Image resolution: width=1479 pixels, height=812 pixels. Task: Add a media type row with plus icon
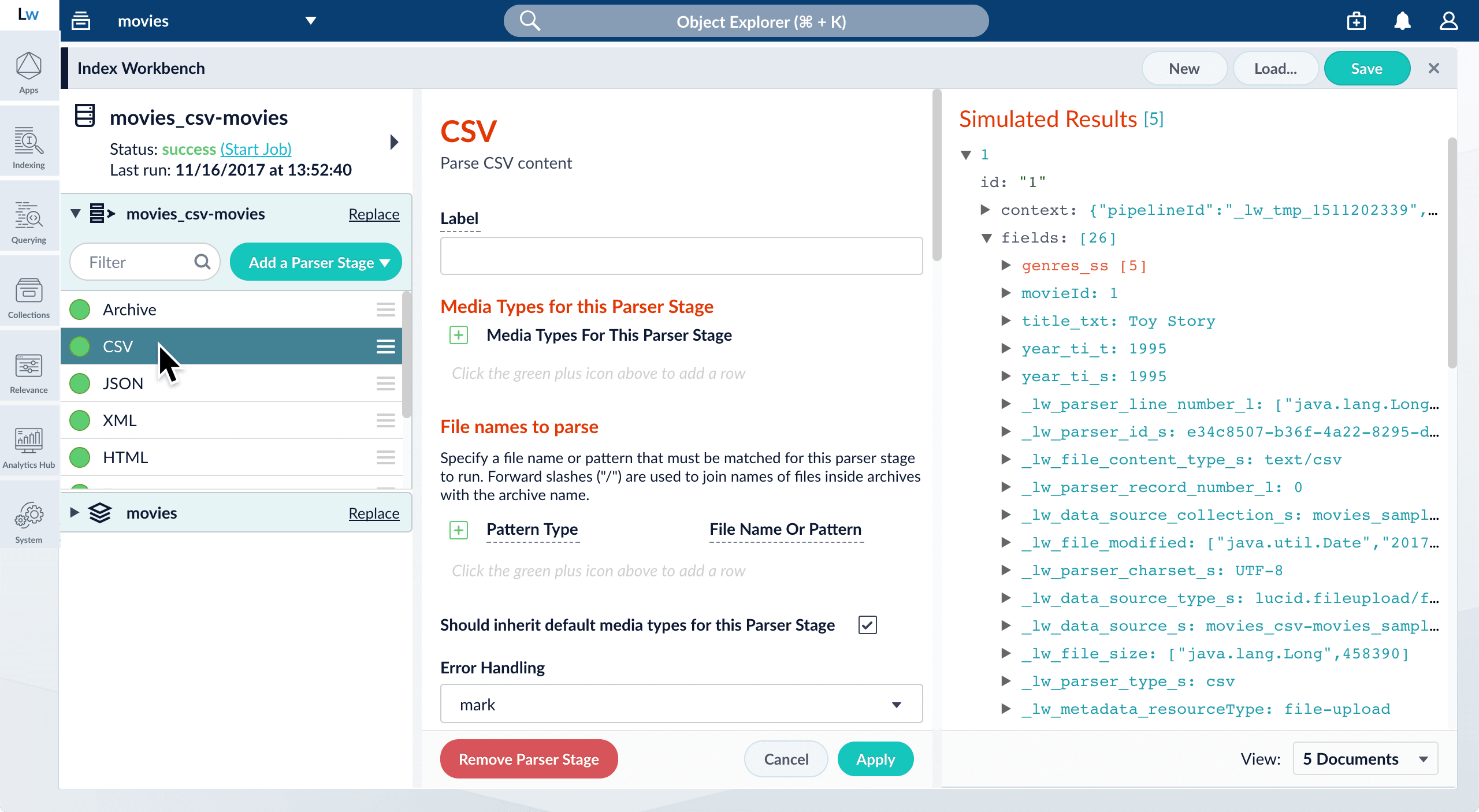coord(459,335)
